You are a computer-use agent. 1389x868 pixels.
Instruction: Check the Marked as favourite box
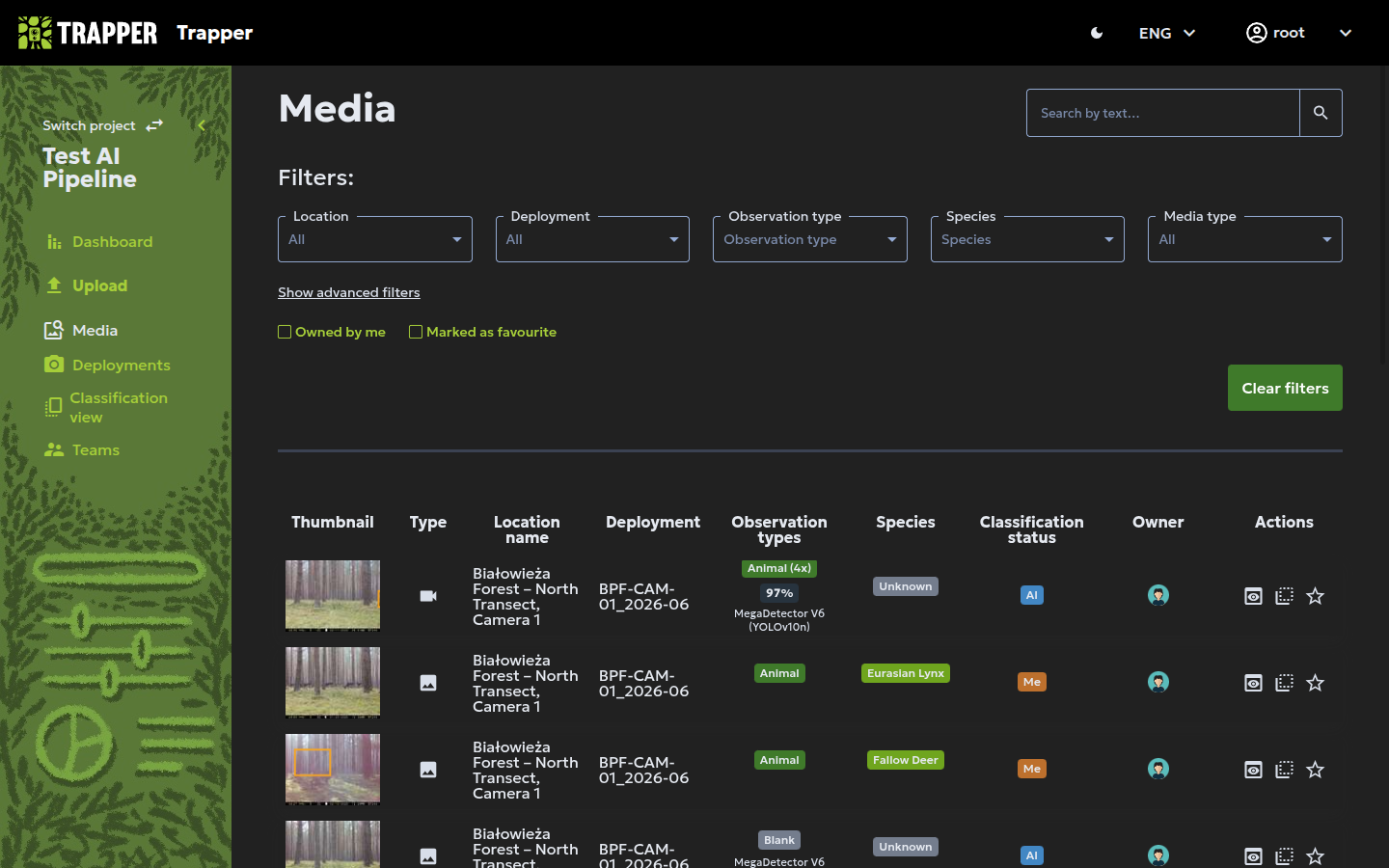pyautogui.click(x=416, y=332)
